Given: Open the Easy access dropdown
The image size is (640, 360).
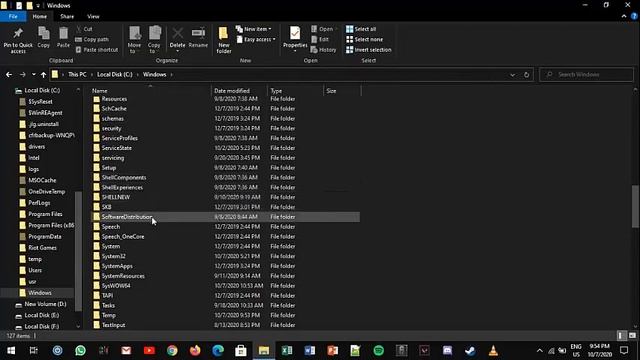Looking at the screenshot, I should tap(256, 40).
